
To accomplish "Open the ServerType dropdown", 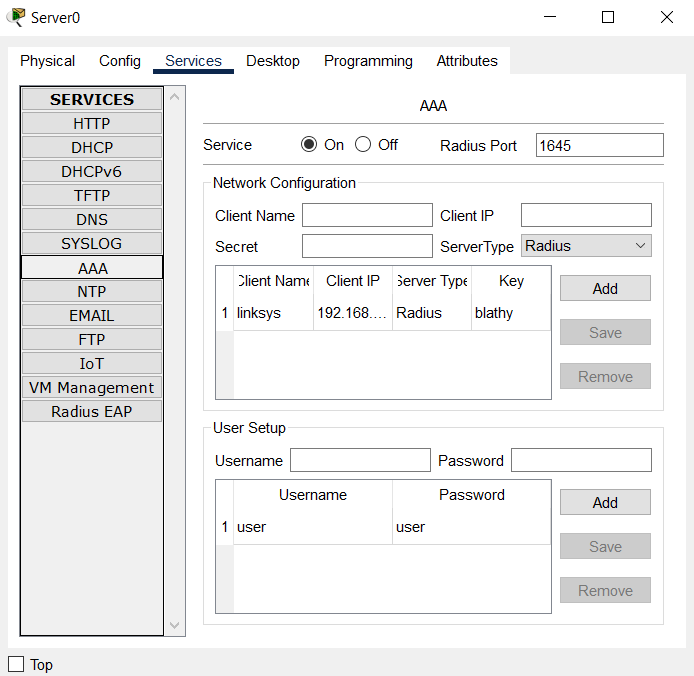I will (x=586, y=246).
